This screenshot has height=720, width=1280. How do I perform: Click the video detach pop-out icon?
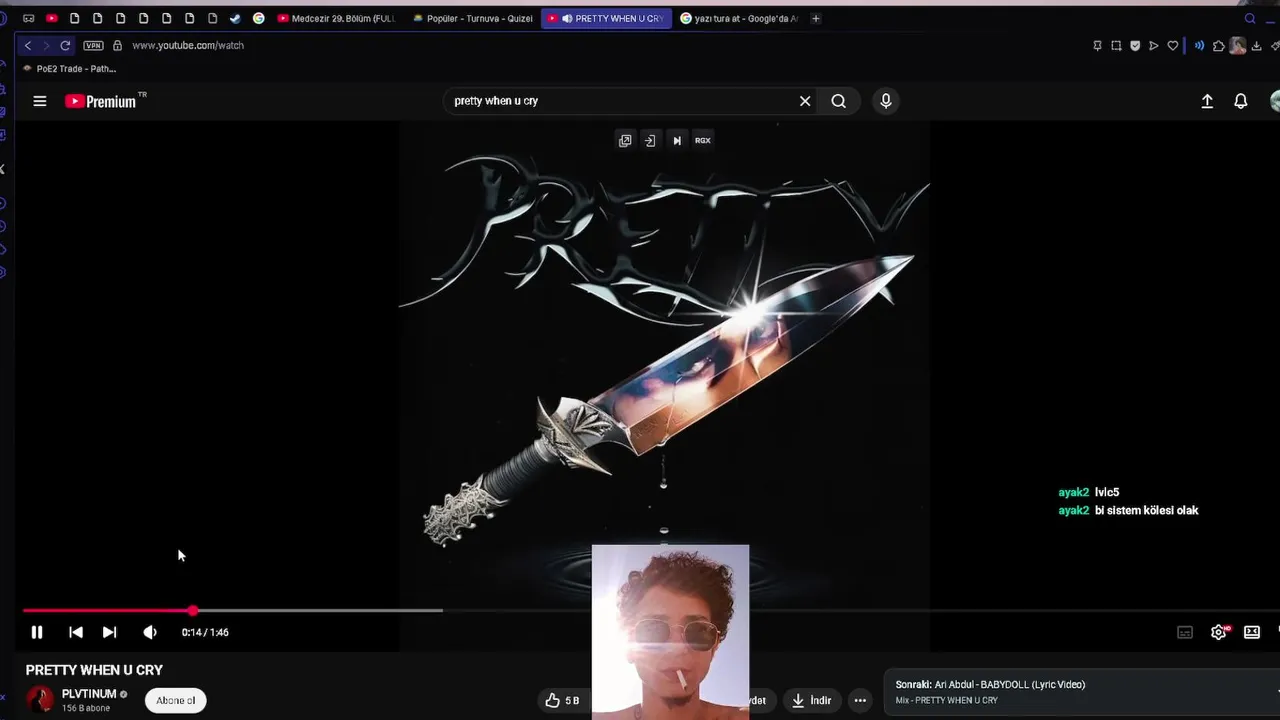pyautogui.click(x=625, y=141)
